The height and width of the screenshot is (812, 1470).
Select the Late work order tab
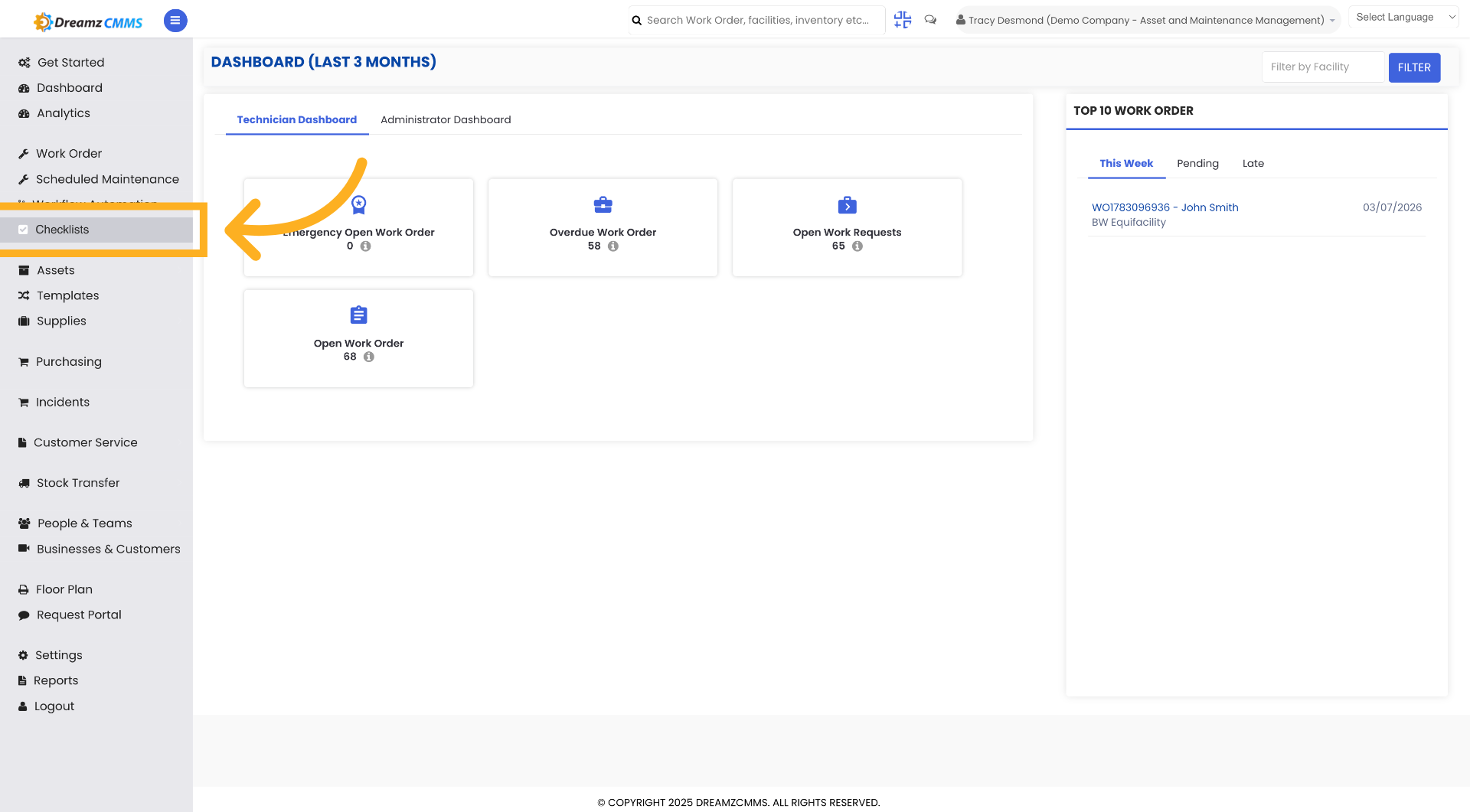point(1253,164)
